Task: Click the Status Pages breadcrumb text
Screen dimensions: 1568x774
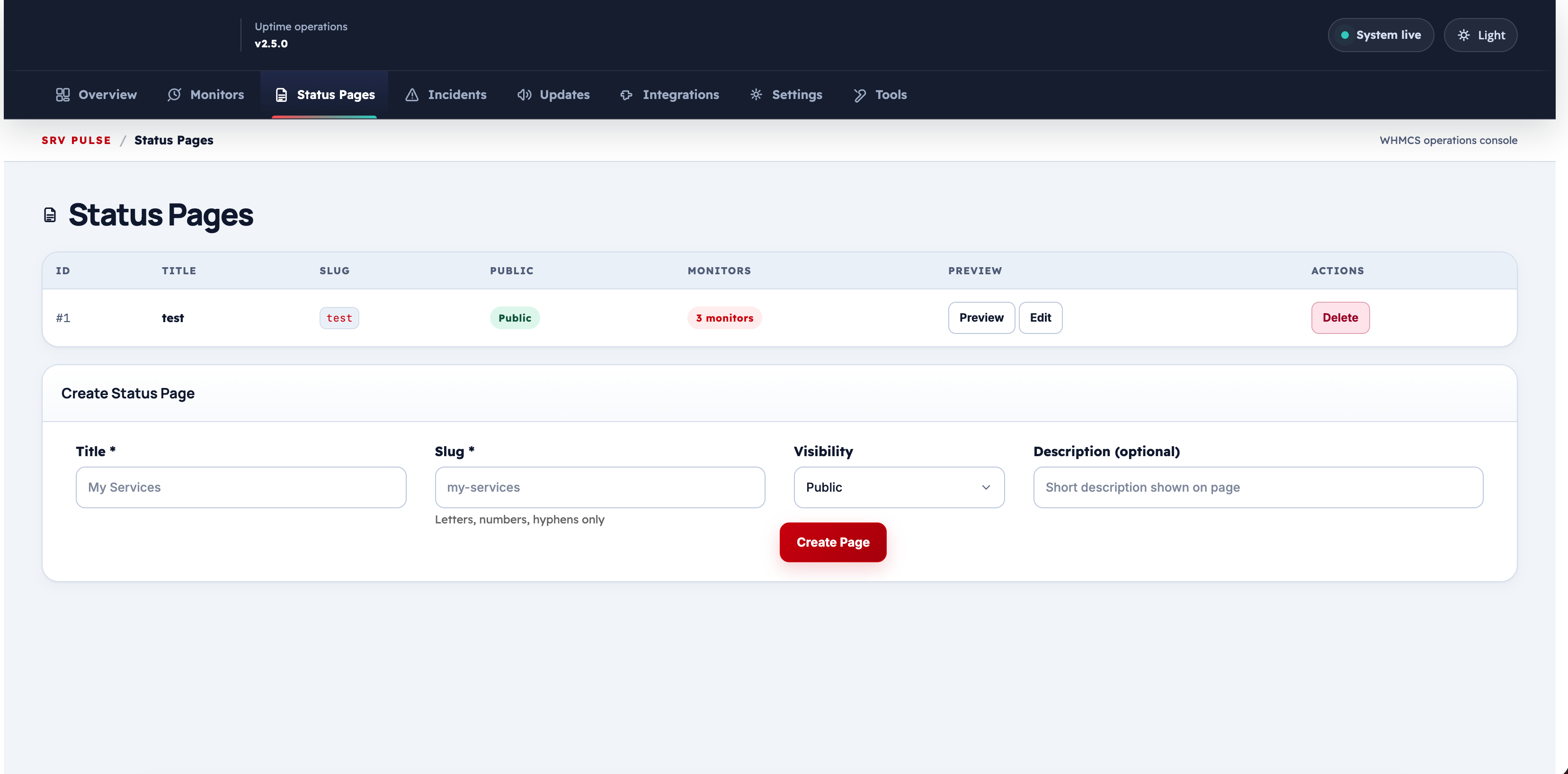Action: pos(173,141)
